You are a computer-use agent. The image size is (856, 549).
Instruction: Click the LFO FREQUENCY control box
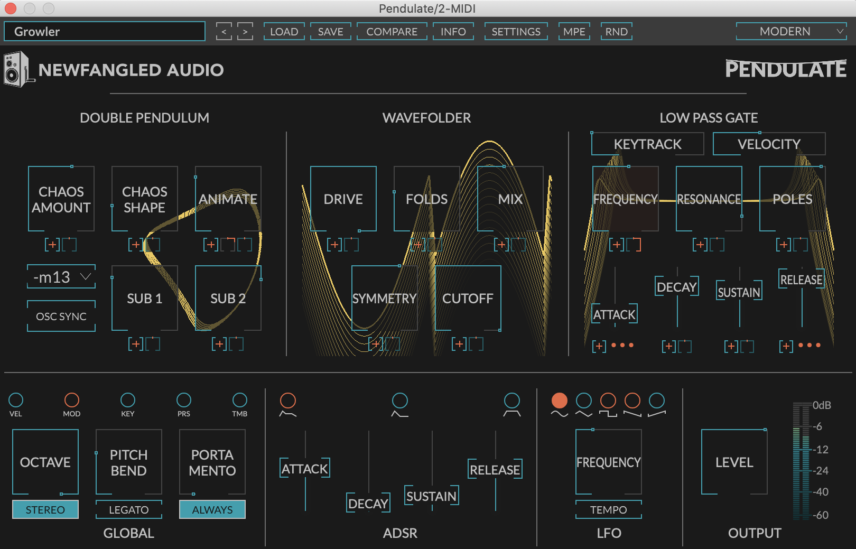608,462
